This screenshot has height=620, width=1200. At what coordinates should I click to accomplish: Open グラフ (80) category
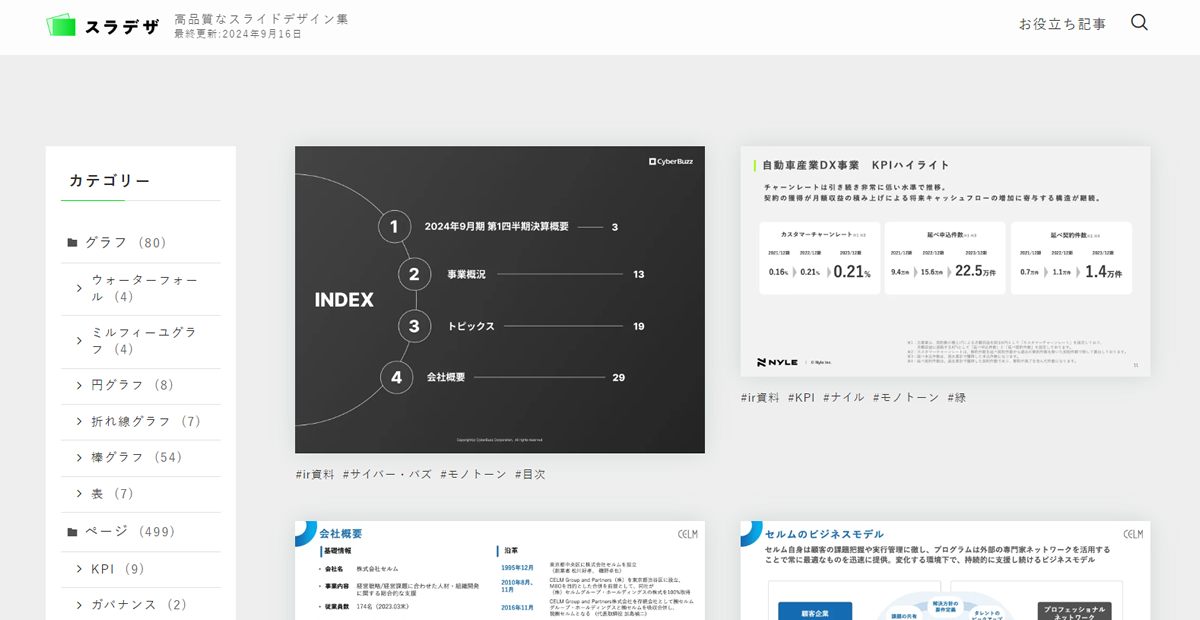pyautogui.click(x=126, y=243)
